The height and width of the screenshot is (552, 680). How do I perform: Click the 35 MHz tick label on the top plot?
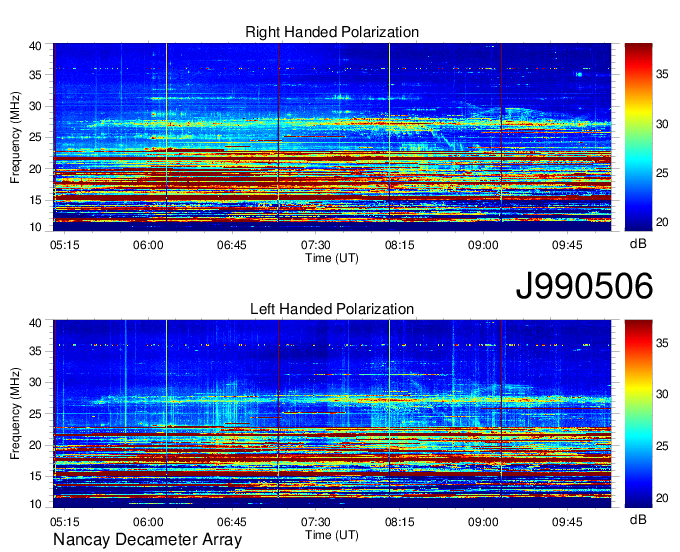click(36, 75)
